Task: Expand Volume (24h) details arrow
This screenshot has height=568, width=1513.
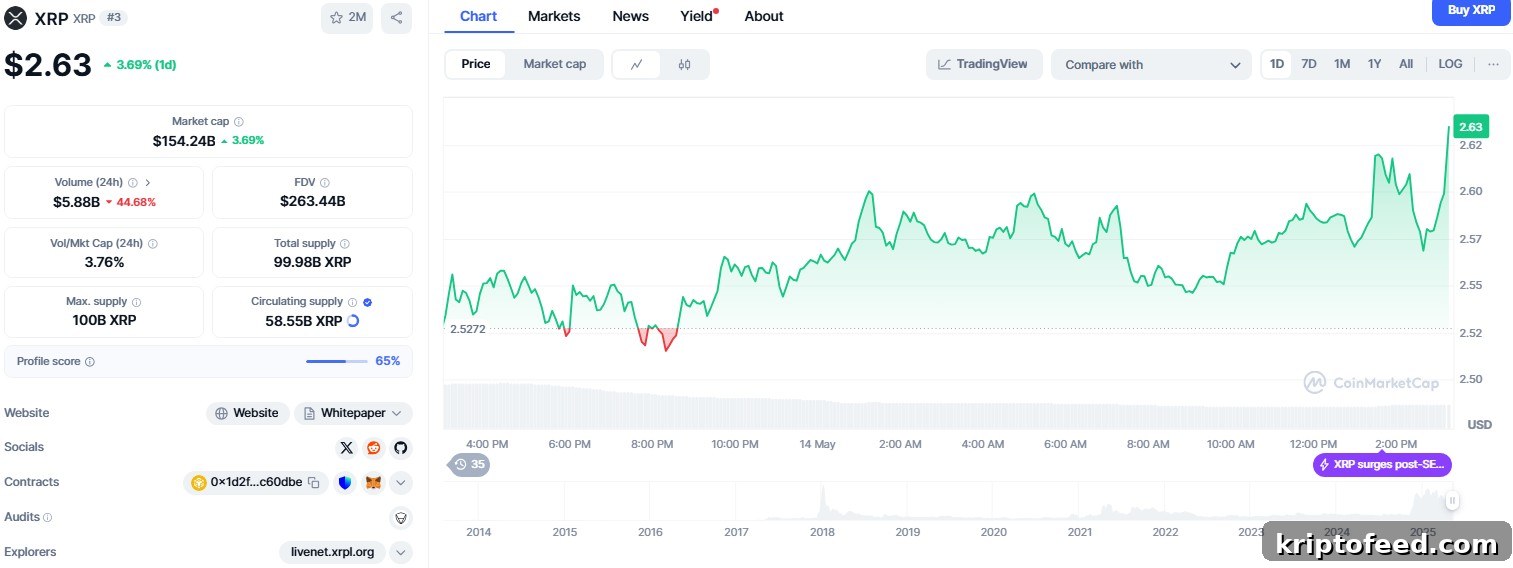Action: (148, 183)
